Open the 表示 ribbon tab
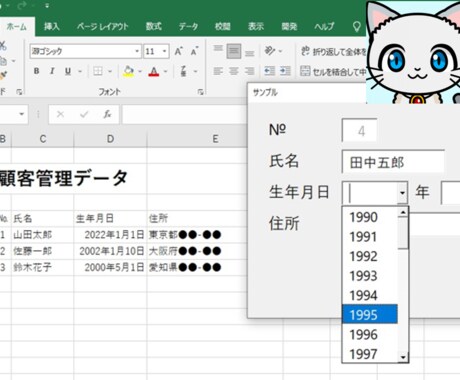Viewport: 460px width, 380px height. 256,27
